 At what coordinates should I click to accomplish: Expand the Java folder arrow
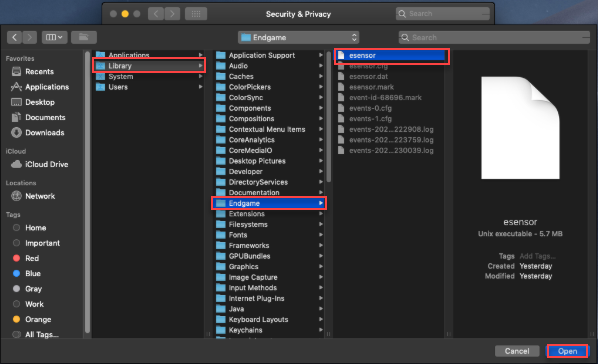[x=321, y=309]
